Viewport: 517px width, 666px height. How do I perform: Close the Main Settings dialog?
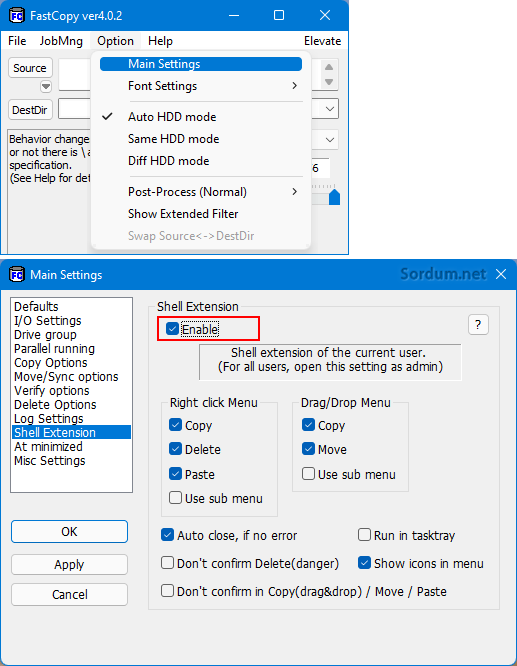click(501, 274)
